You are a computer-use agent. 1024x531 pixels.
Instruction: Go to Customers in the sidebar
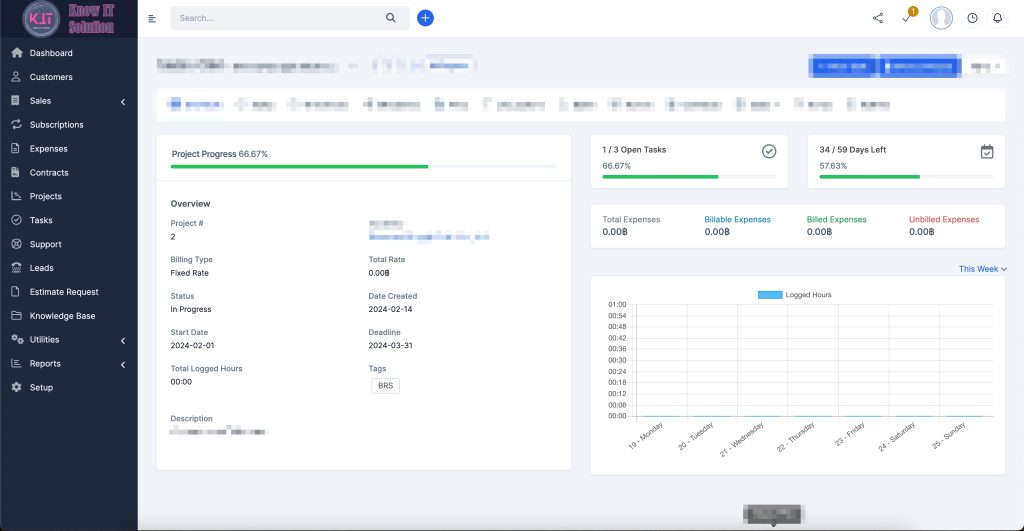50,77
